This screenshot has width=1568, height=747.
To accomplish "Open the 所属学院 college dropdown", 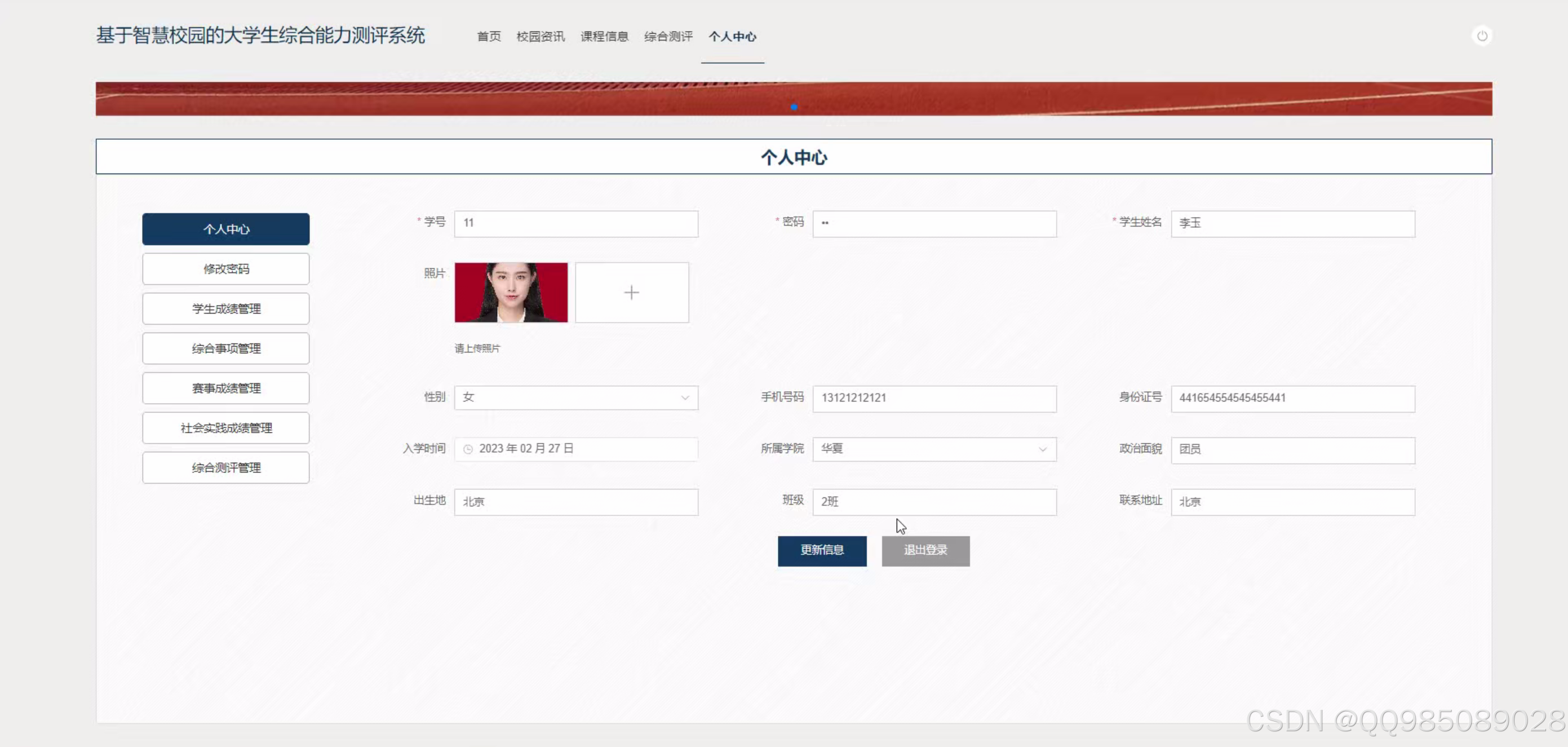I will click(934, 449).
